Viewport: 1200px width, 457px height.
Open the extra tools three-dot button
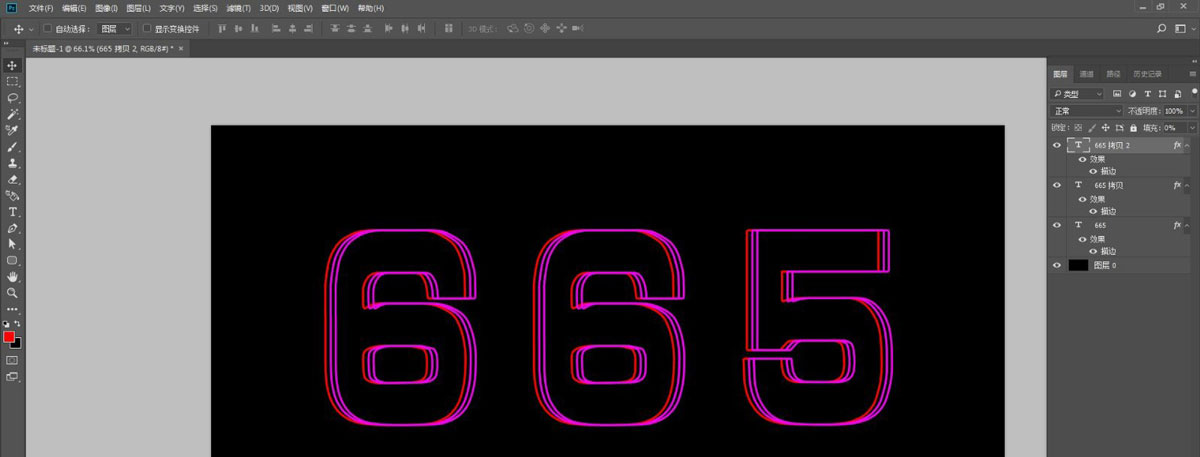13,309
